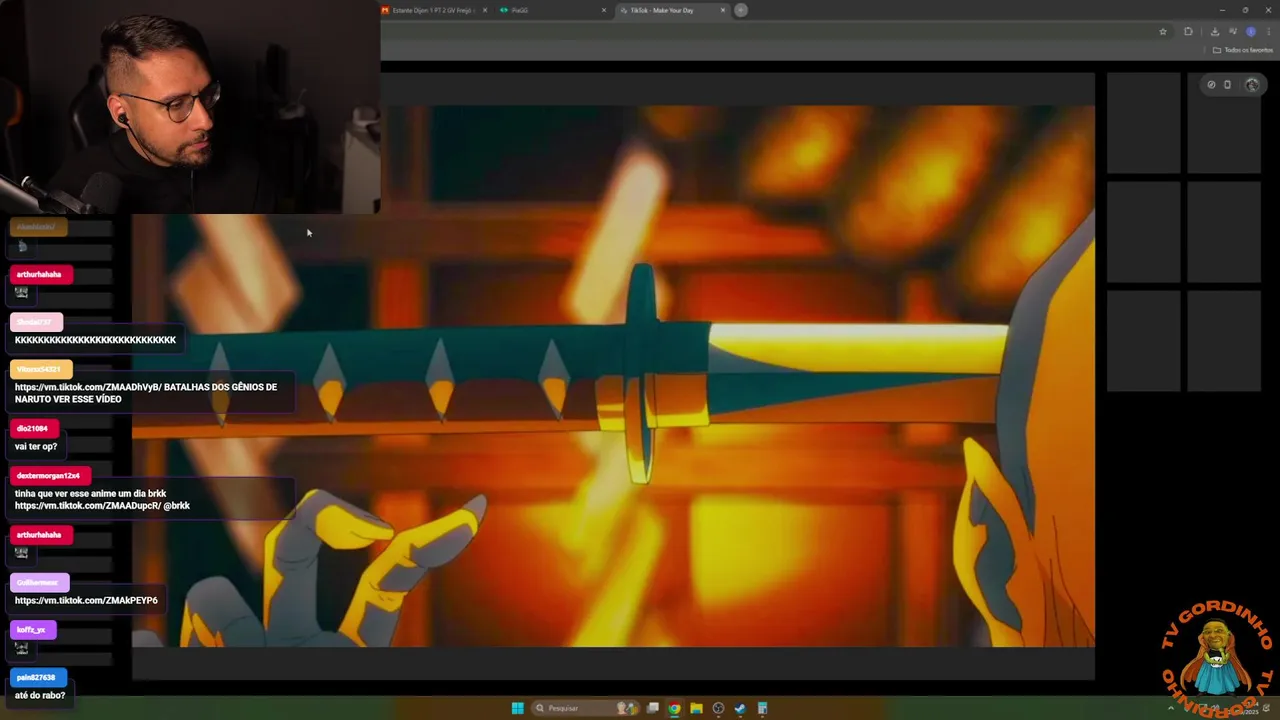1280x720 pixels.
Task: Open the Chrome profile avatar
Action: (1251, 32)
